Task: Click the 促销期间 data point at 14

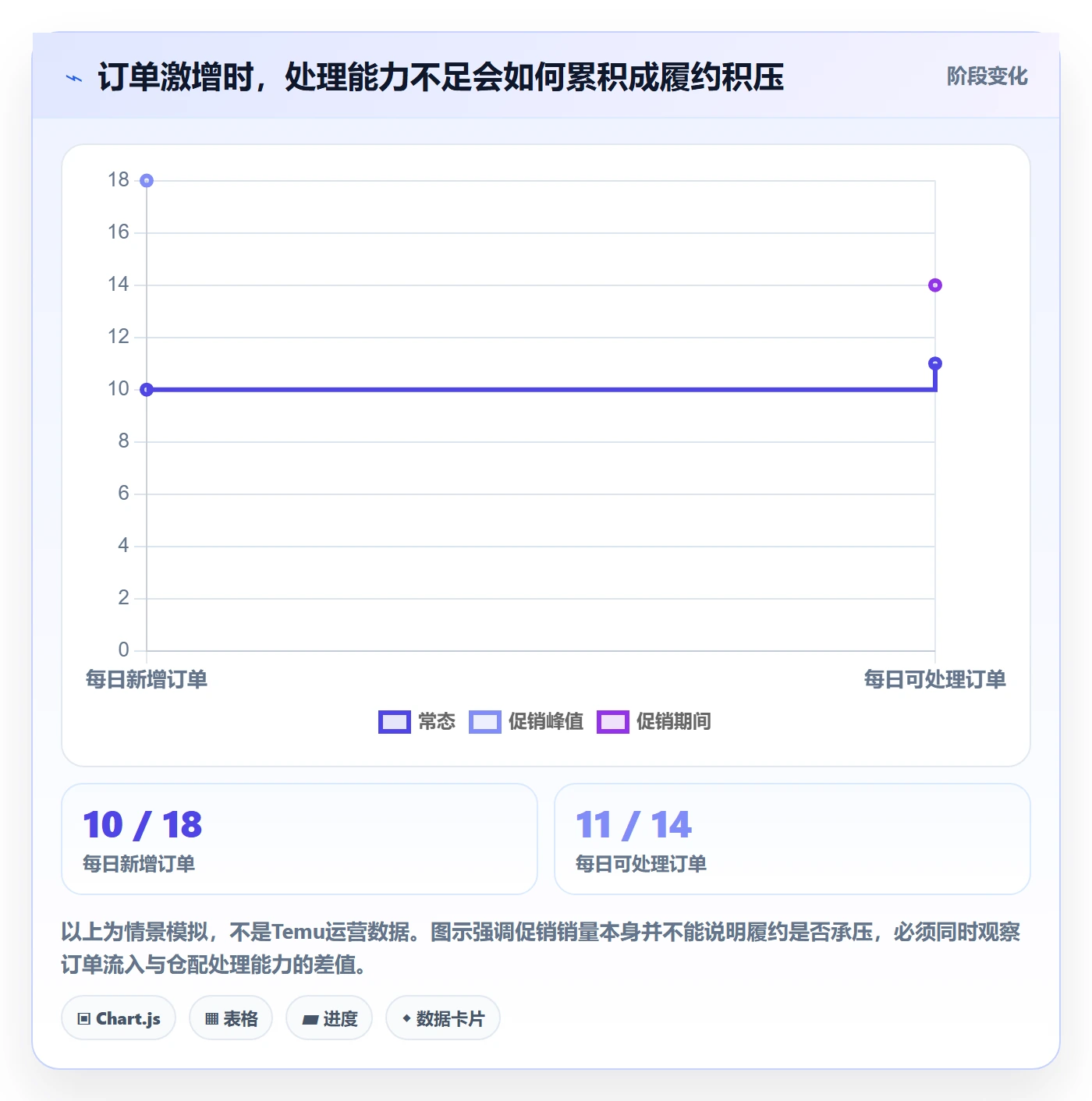Action: coord(935,285)
